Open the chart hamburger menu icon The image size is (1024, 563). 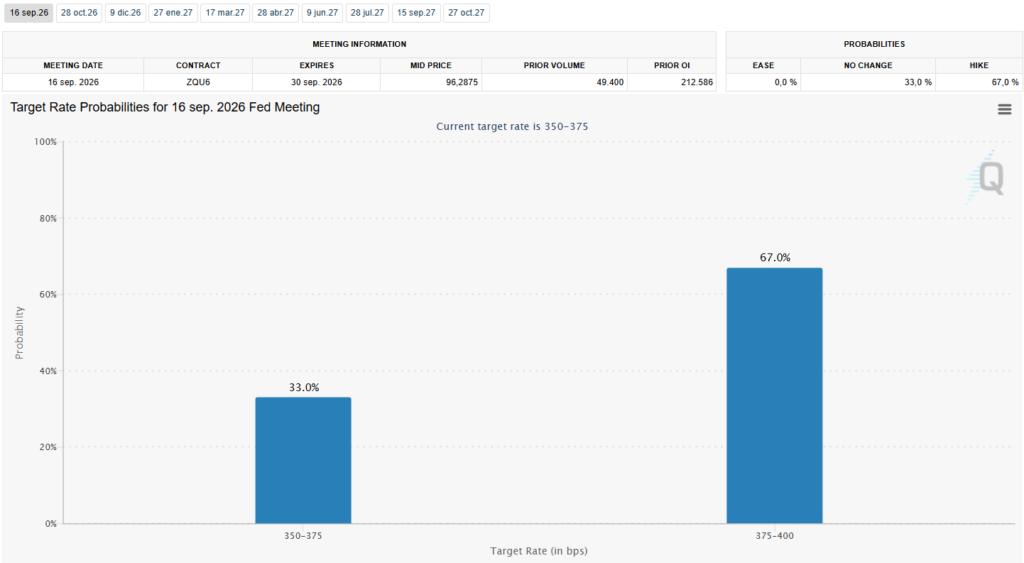(x=1004, y=110)
